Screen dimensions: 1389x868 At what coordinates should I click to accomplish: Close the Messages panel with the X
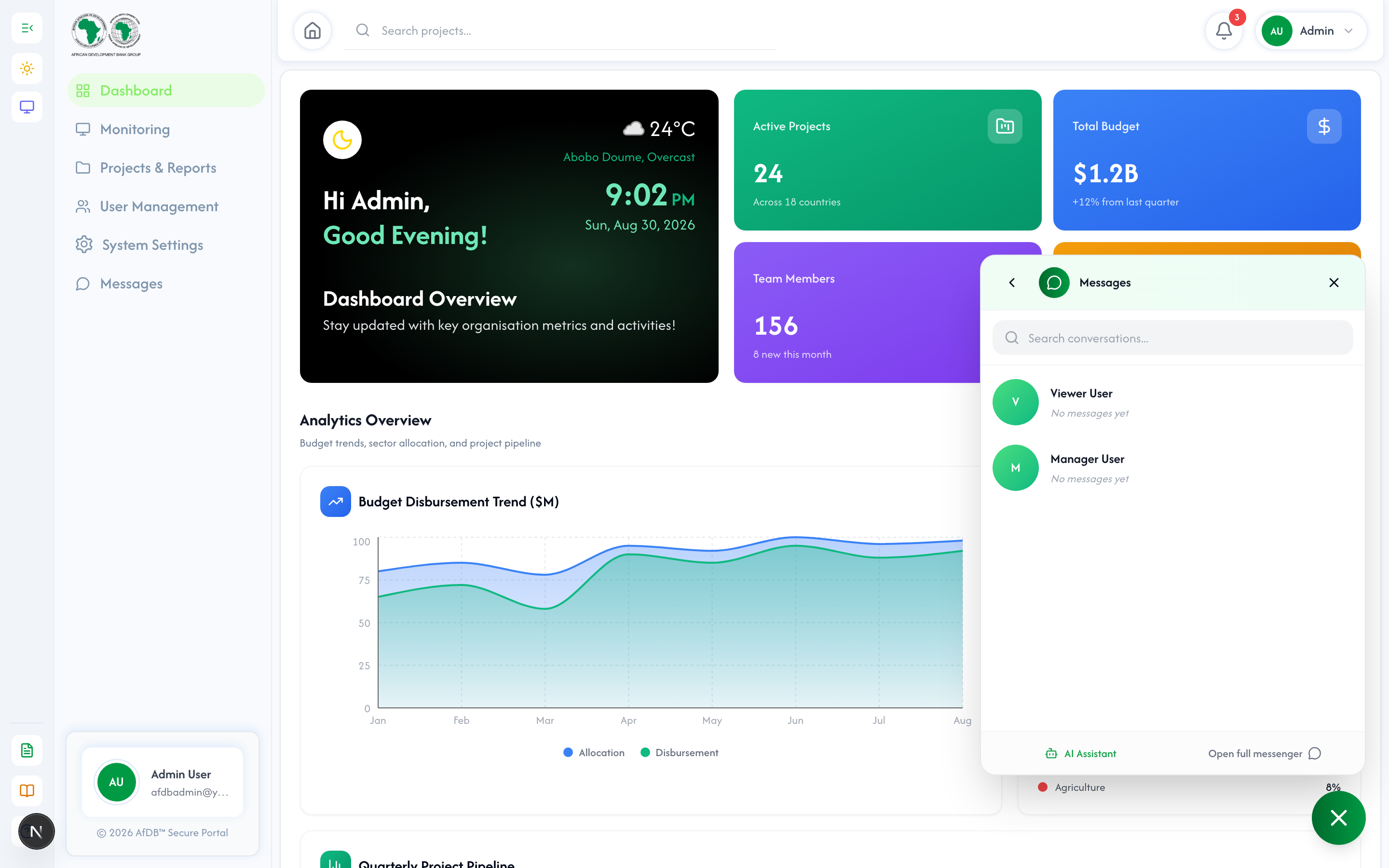pos(1334,283)
